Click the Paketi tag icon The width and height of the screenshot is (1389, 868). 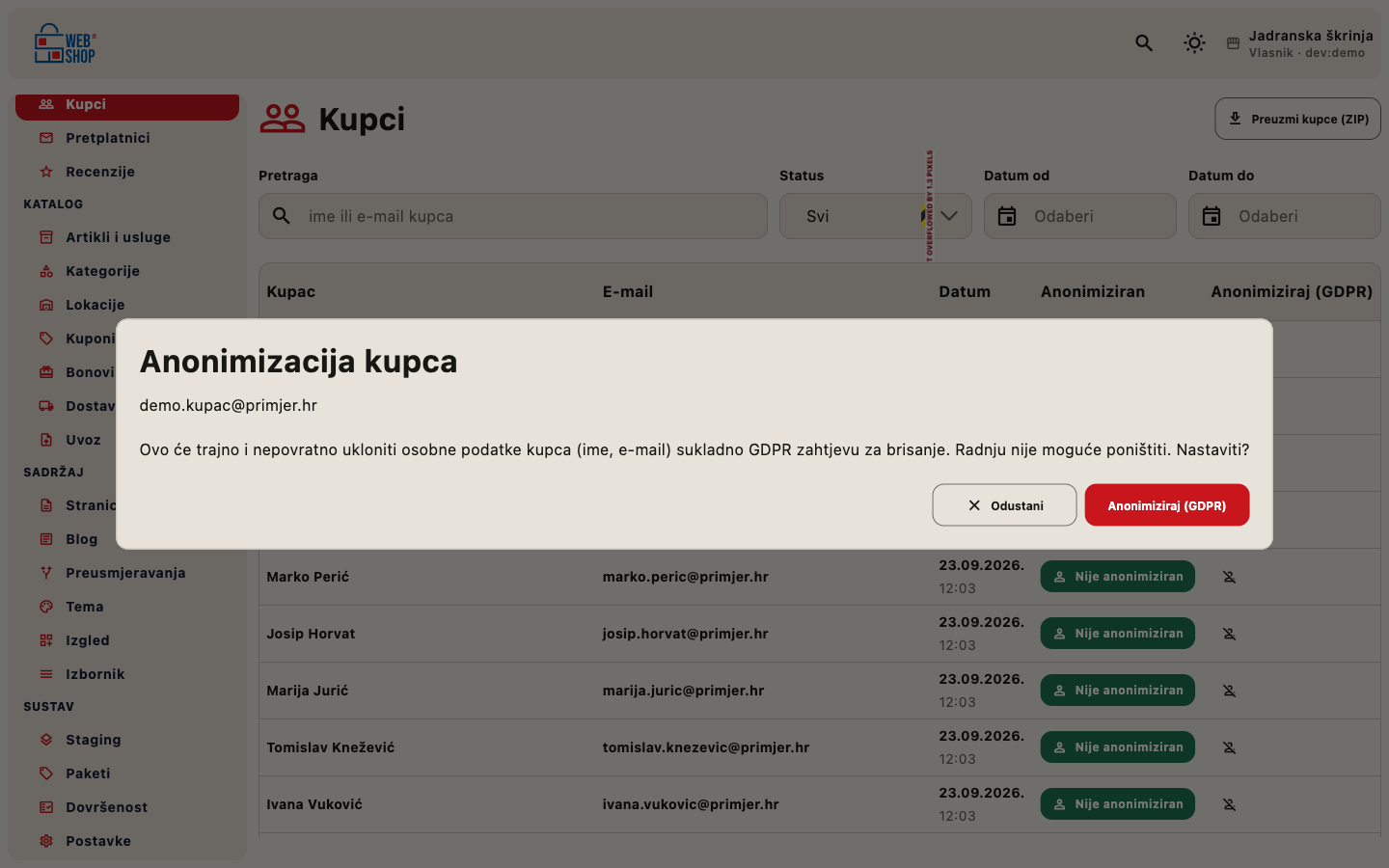coord(46,773)
